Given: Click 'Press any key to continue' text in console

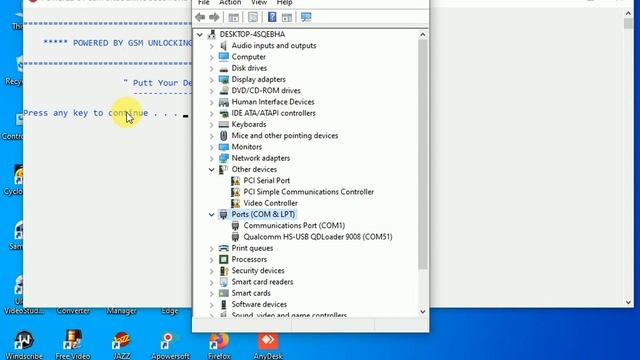Looking at the screenshot, I should coord(86,113).
